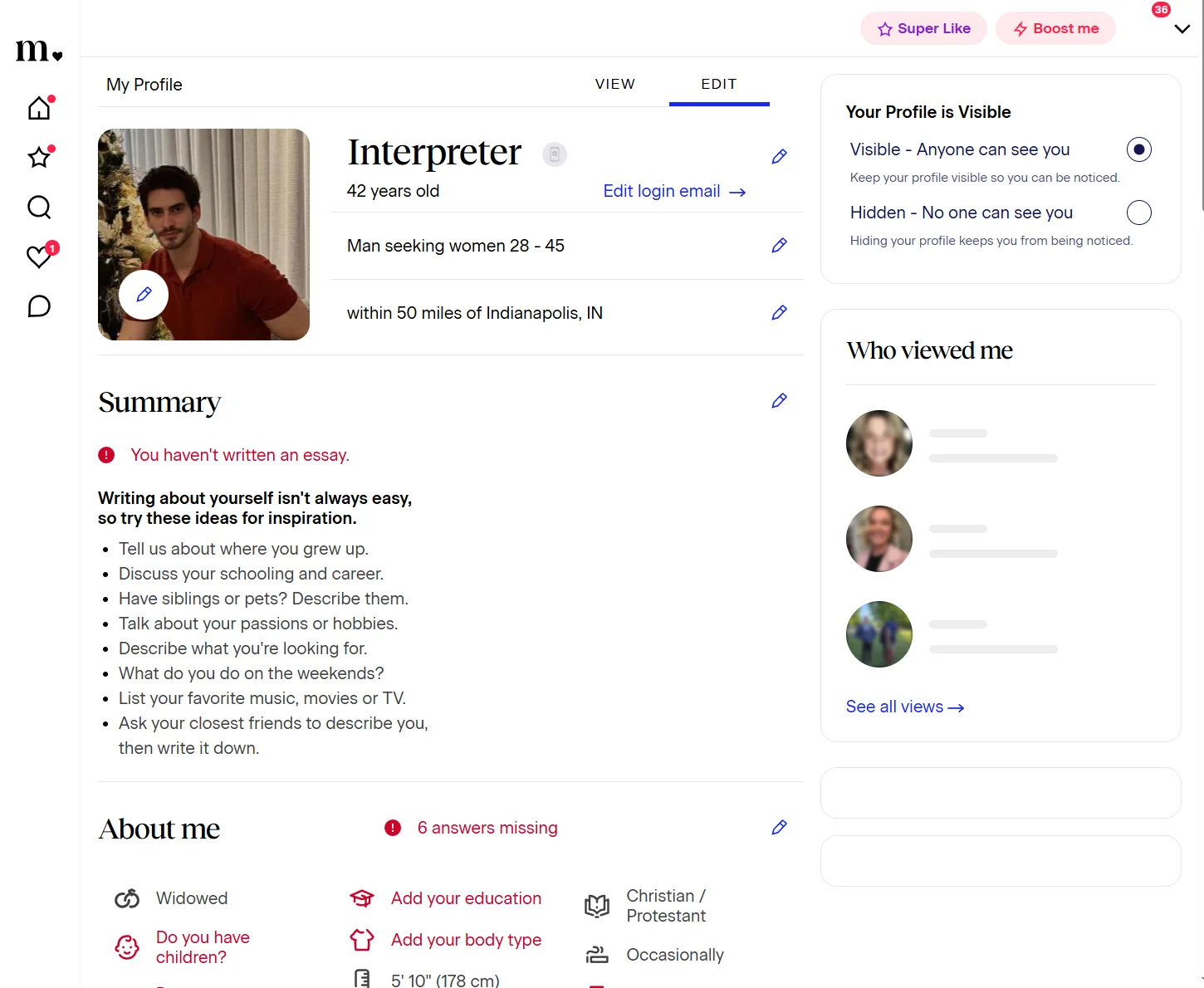
Task: Click the '6 answers missing' notice
Action: [x=487, y=828]
